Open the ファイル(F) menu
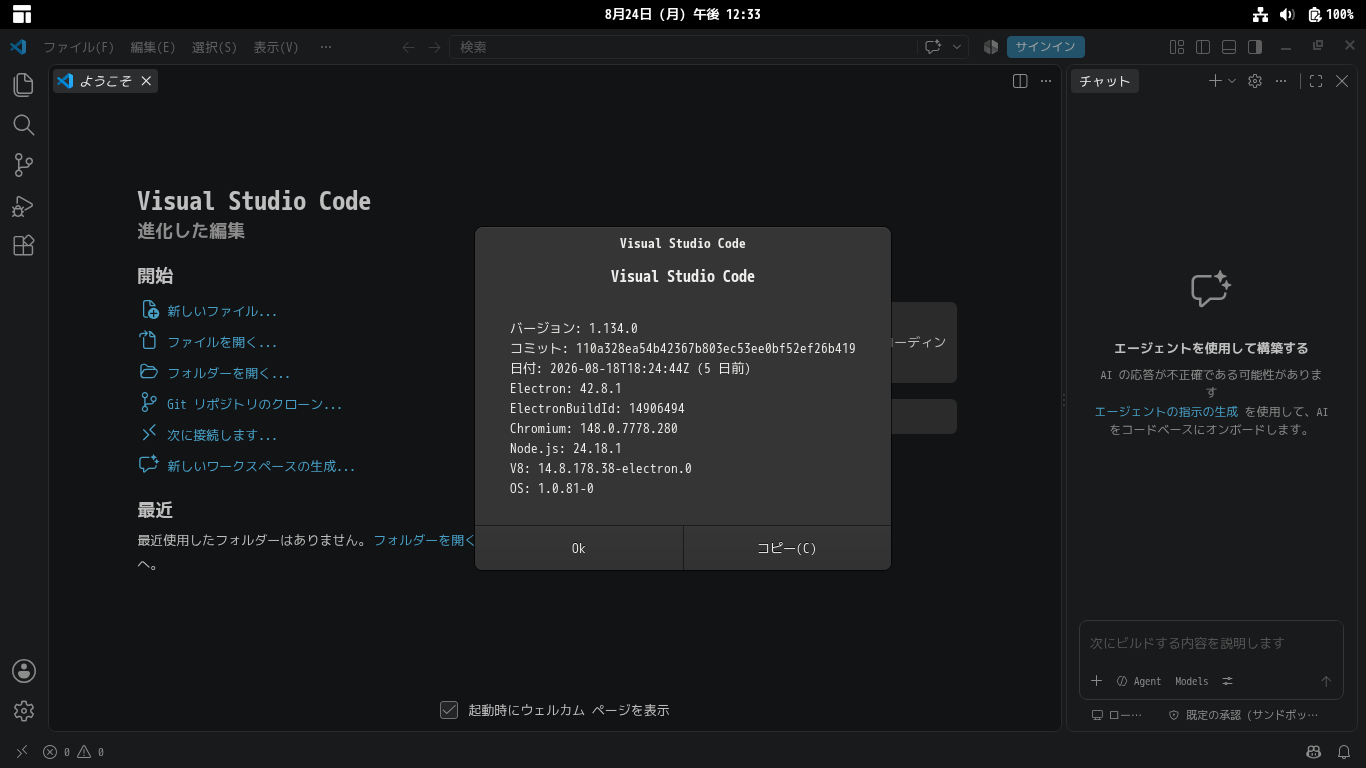 click(79, 47)
